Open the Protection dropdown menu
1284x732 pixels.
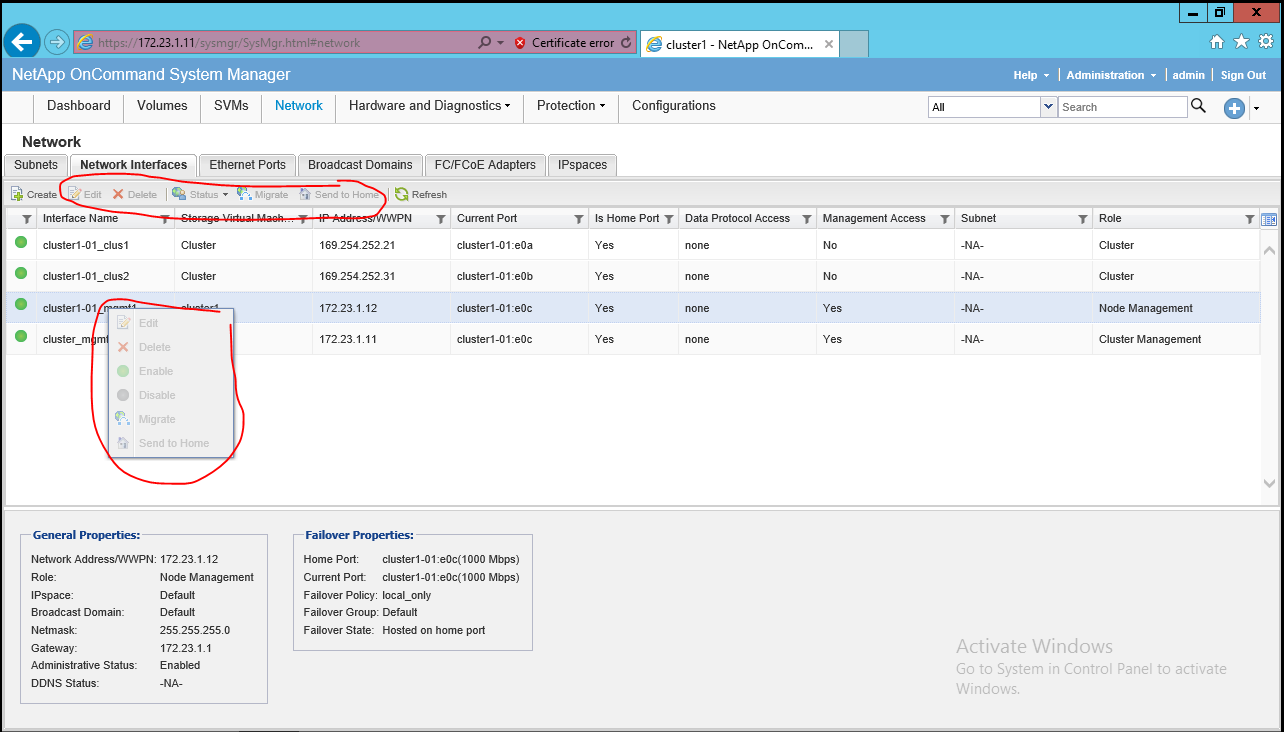click(x=570, y=106)
